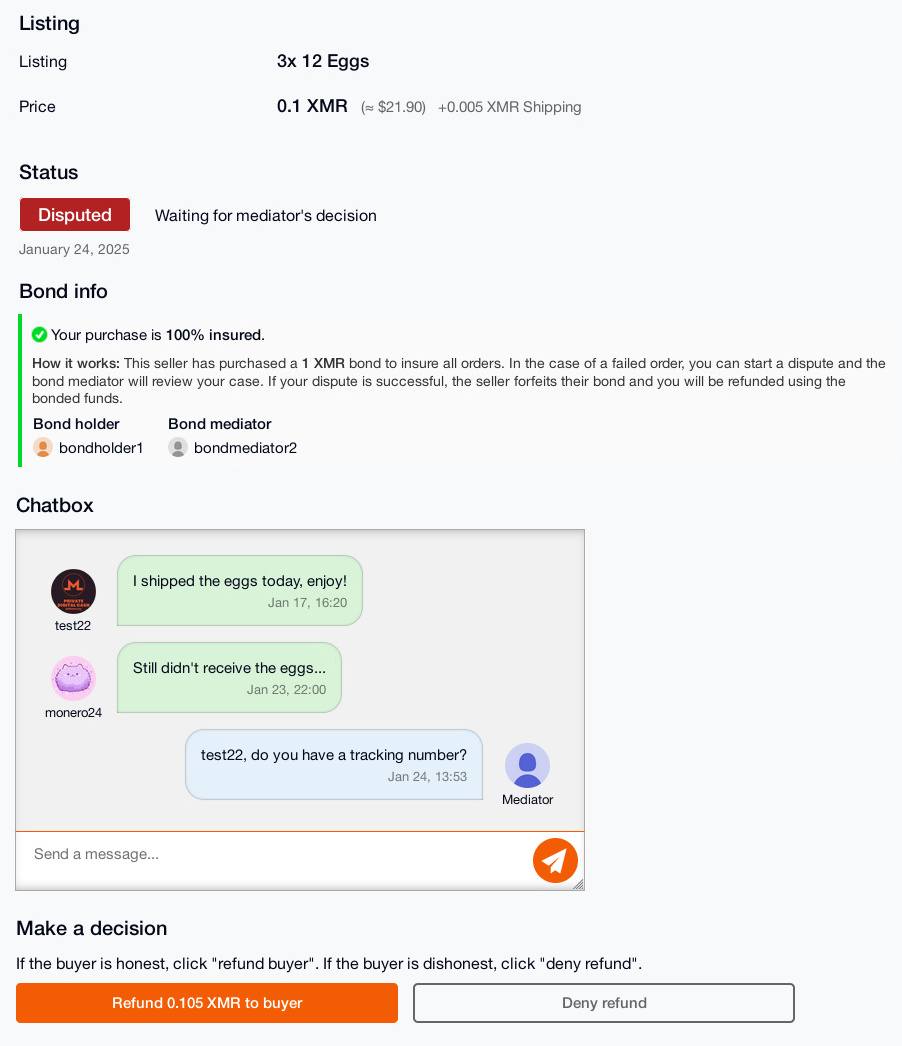This screenshot has width=902, height=1046.
Task: Click the chatbox resize handle
Action: [578, 884]
